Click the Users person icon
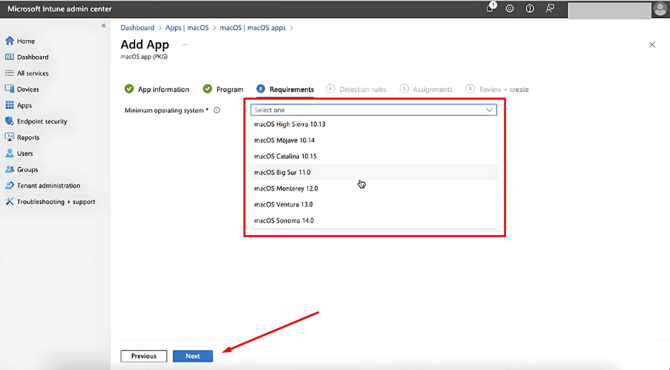The height and width of the screenshot is (370, 670). 9,153
